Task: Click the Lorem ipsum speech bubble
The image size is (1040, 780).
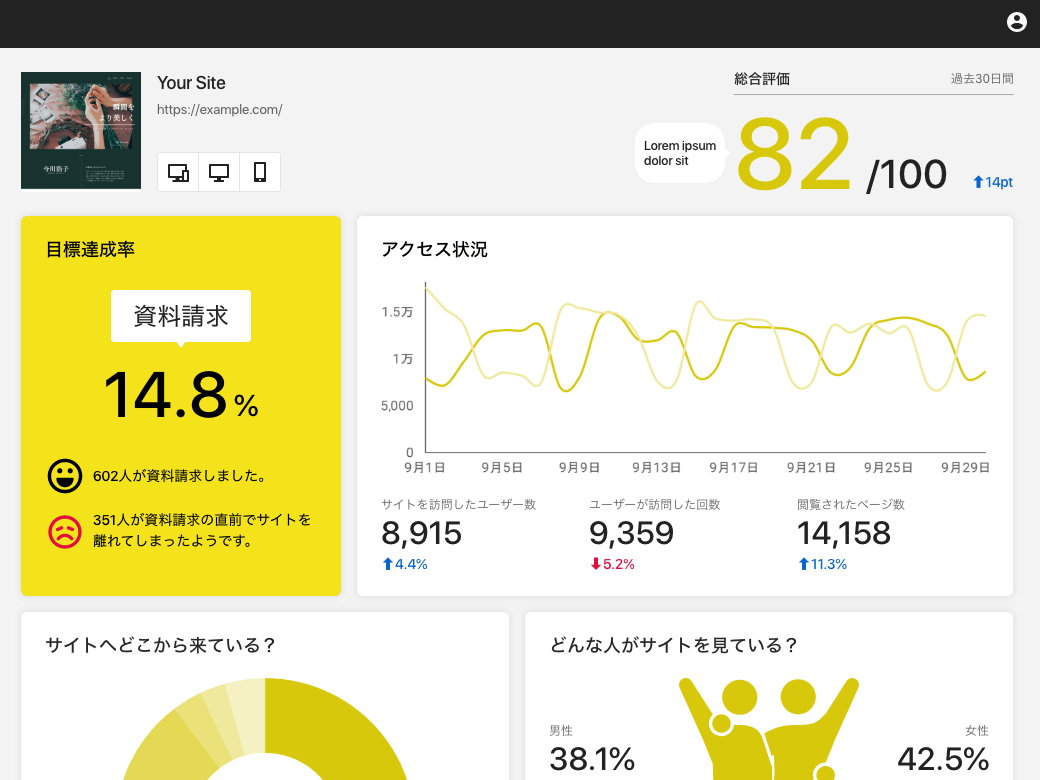Action: 680,153
